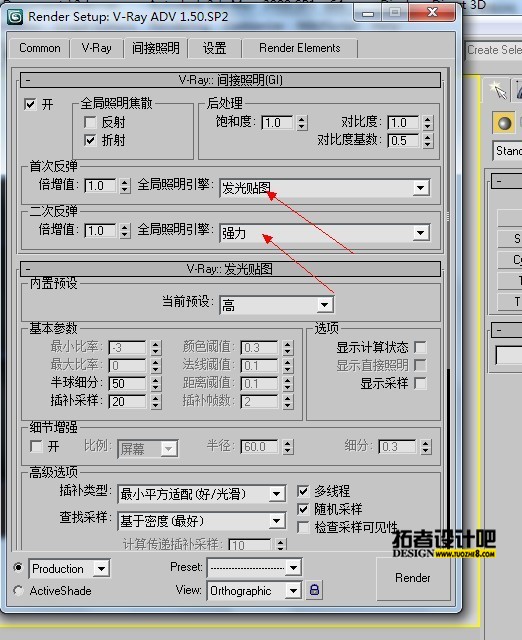Viewport: 522px width, 640px height.
Task: Switch to the V-Ray tab
Action: (x=97, y=48)
